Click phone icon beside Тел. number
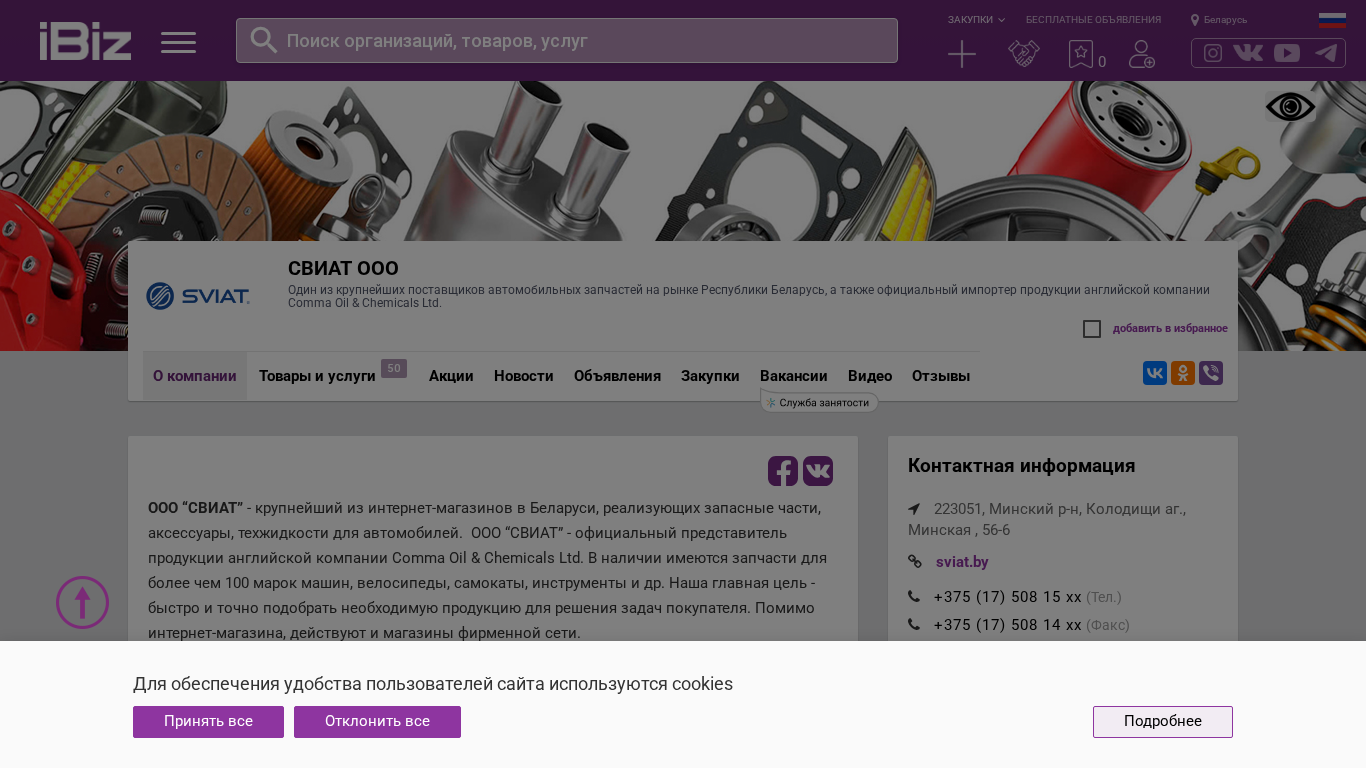 914,597
